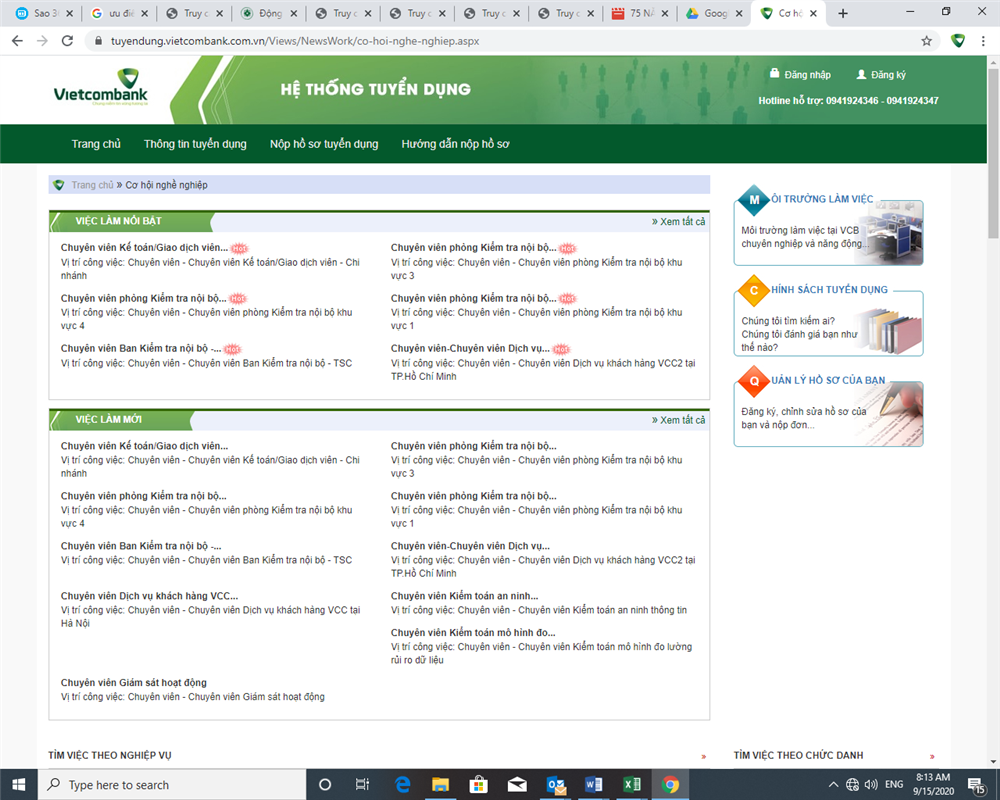Click the ENG language indicator
1000x800 pixels.
click(893, 785)
